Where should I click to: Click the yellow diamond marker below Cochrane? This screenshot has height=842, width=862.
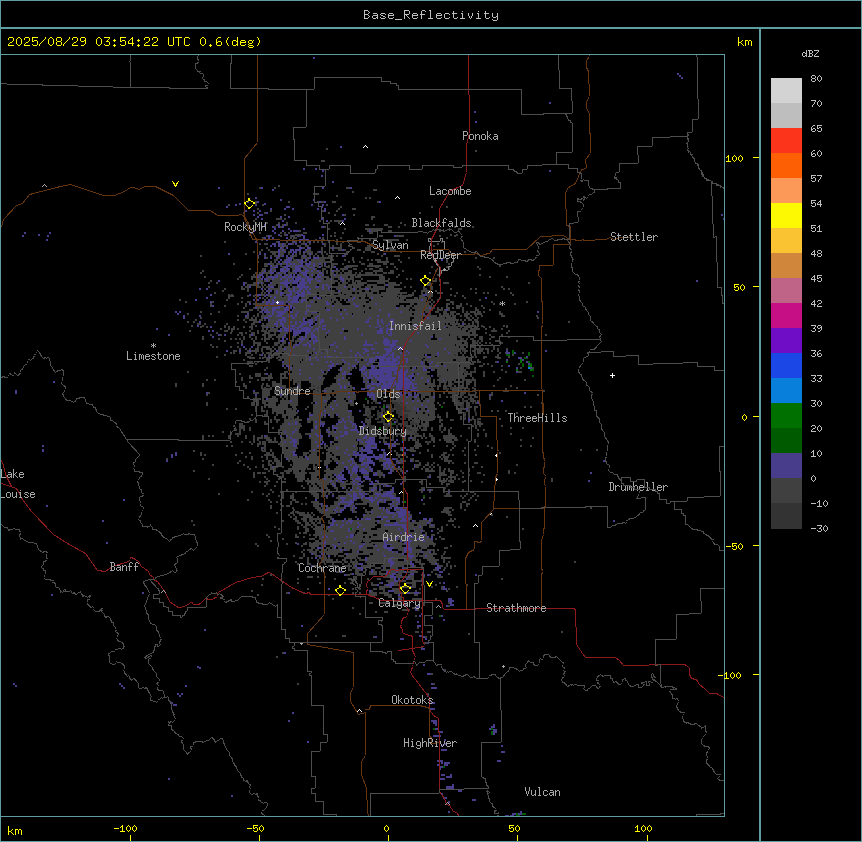[340, 590]
